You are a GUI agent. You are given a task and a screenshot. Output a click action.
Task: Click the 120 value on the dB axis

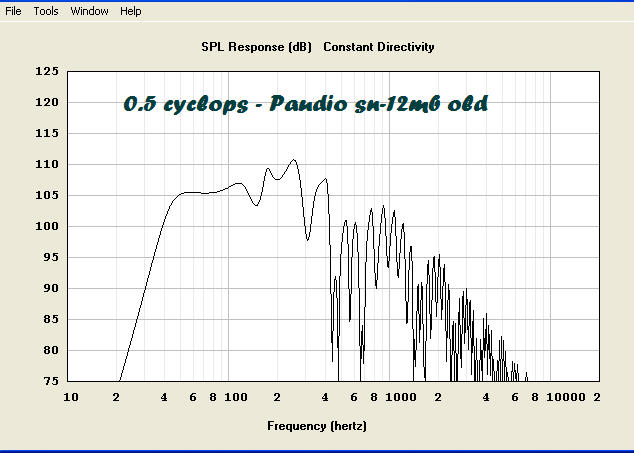coord(47,102)
